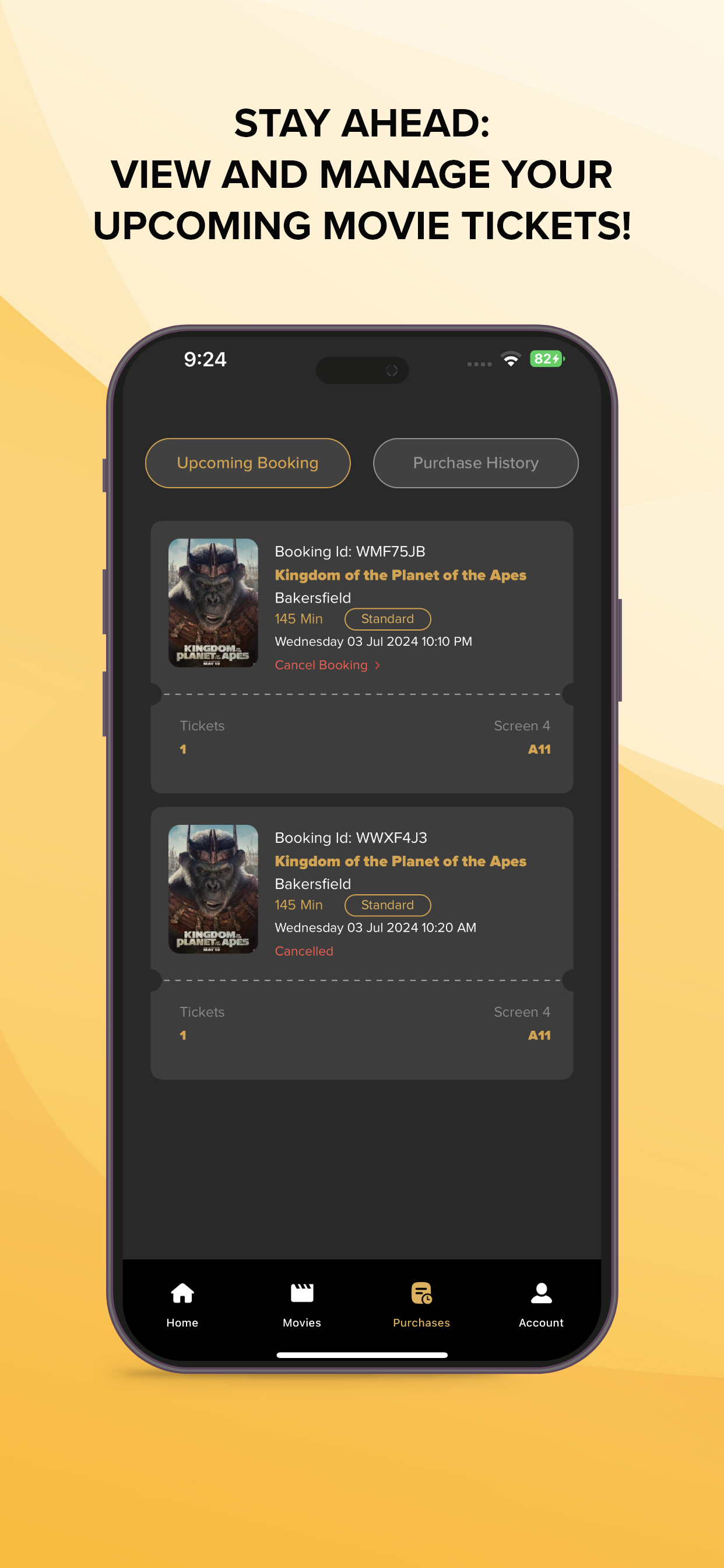724x1568 pixels.
Task: Tap the Standard tag on booking WWXF4J3
Action: tap(388, 905)
